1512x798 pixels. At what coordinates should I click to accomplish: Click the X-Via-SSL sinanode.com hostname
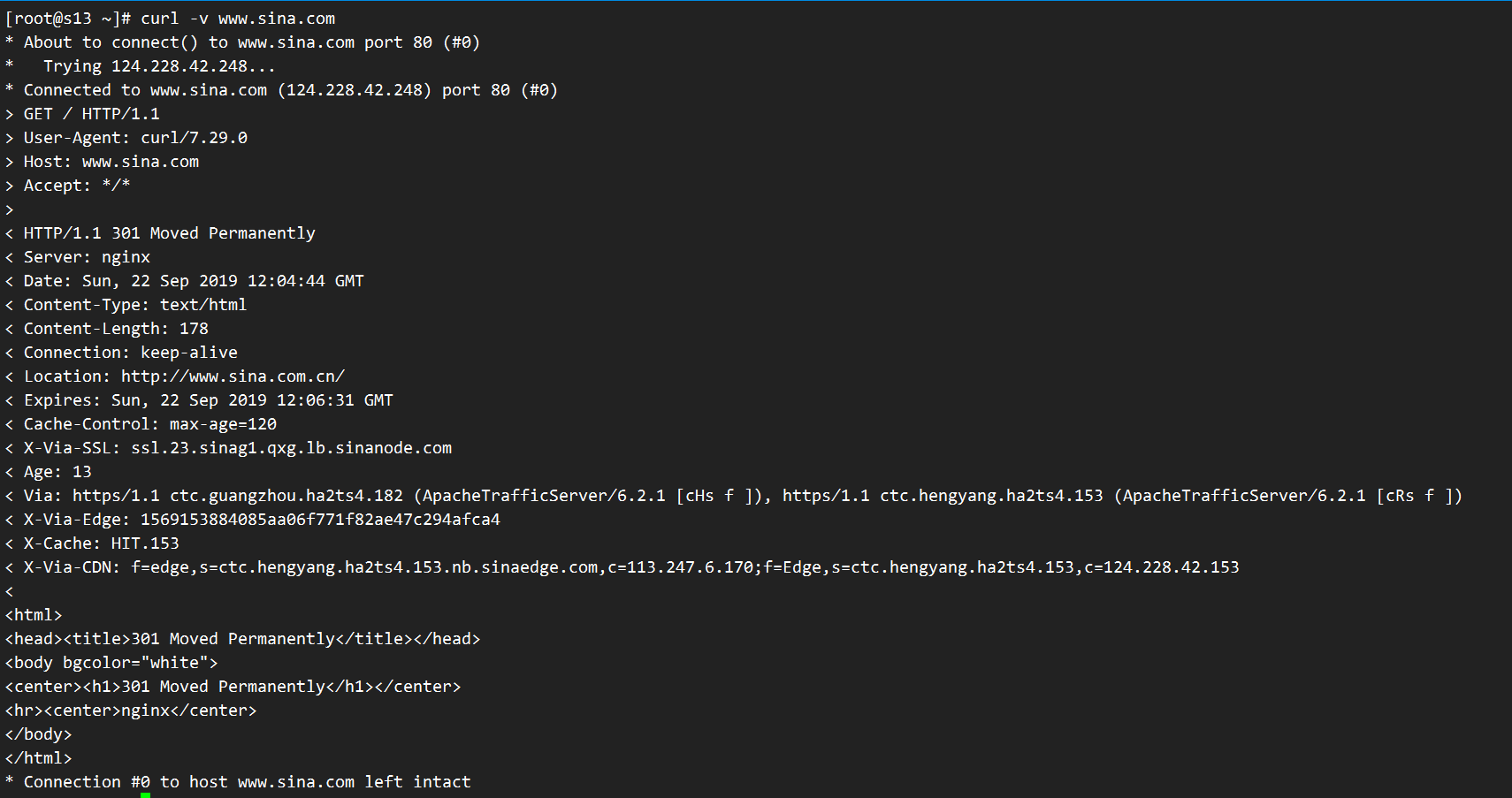291,448
